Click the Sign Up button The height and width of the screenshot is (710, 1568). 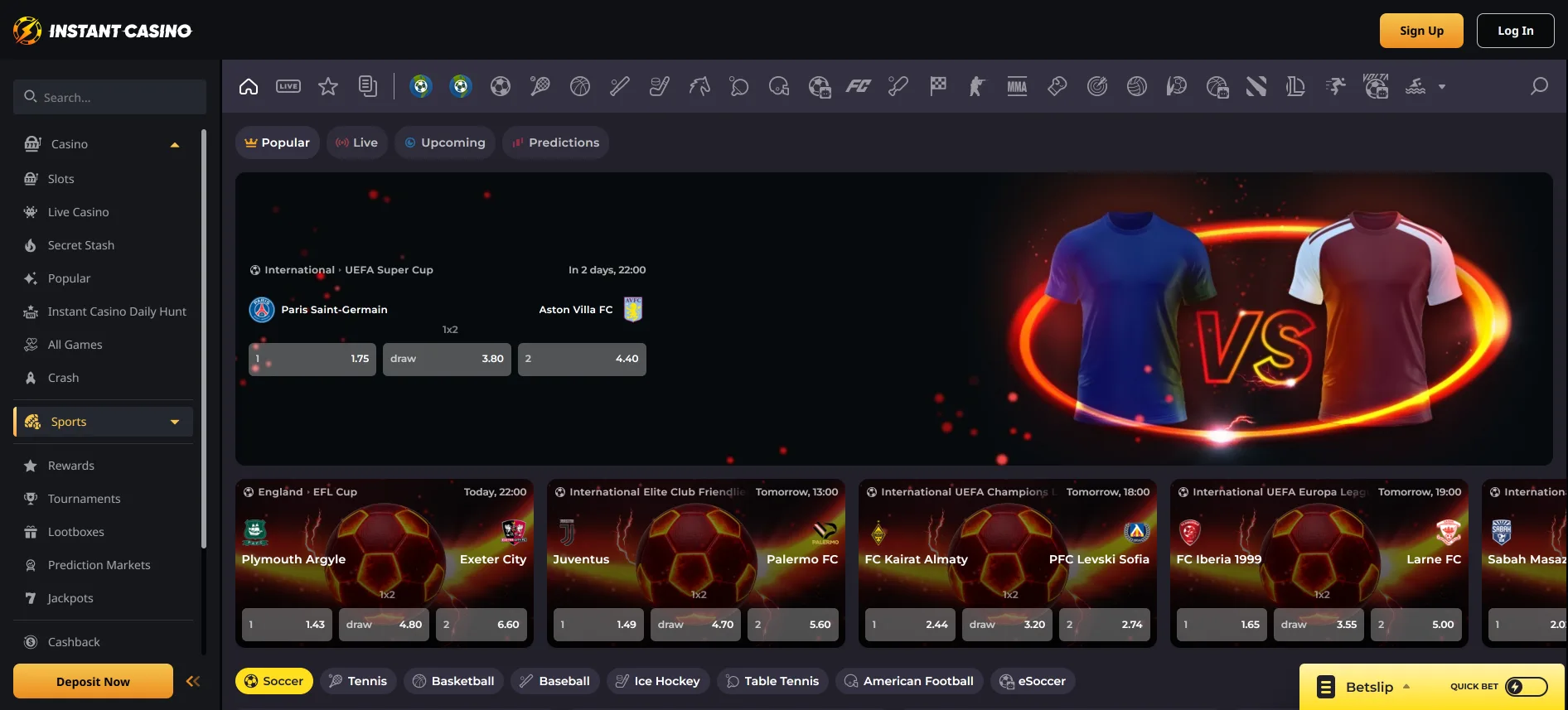pyautogui.click(x=1421, y=31)
